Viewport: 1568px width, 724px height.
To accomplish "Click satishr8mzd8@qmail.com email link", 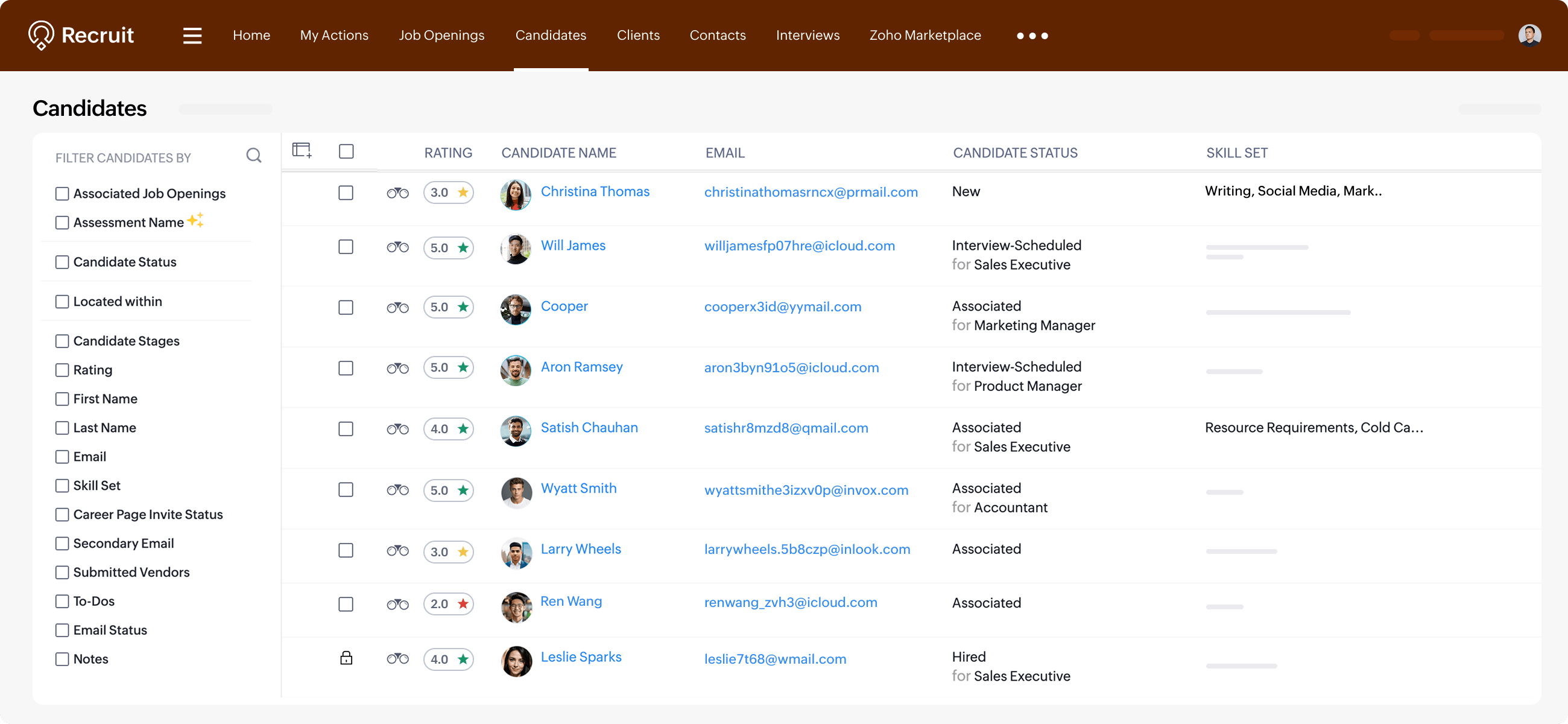I will tap(786, 428).
